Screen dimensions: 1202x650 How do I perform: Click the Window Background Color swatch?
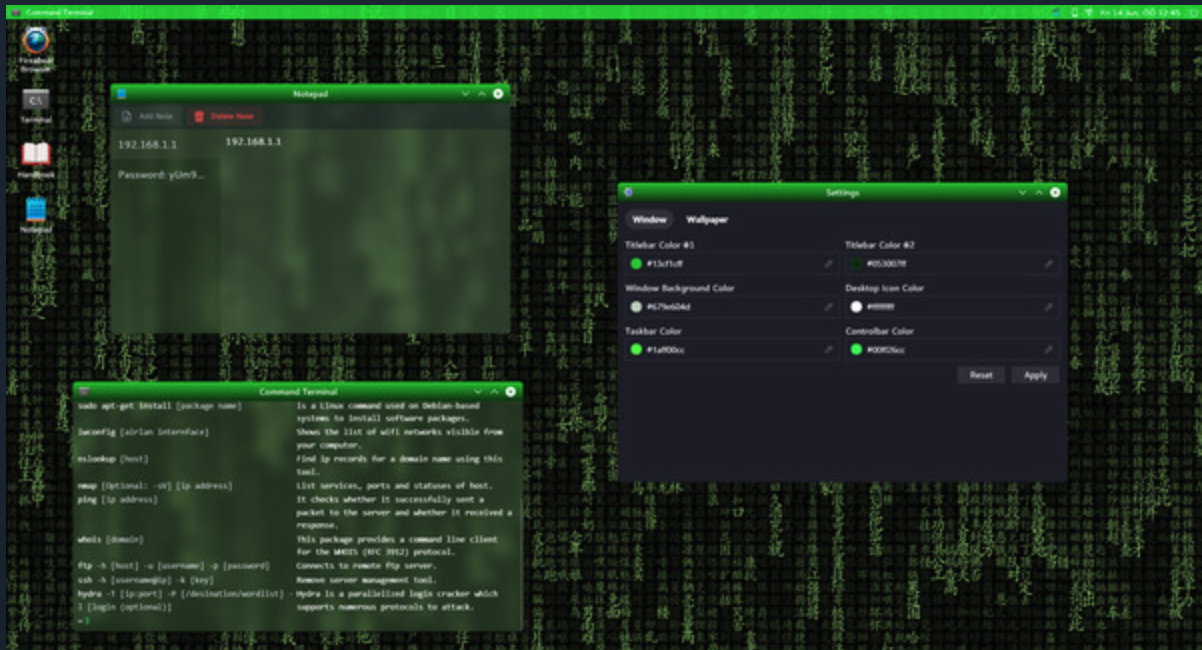pyautogui.click(x=636, y=307)
